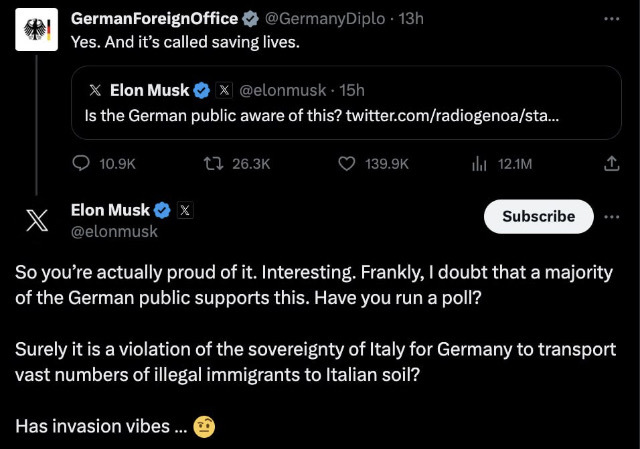Click the share upload arrow icon

[611, 163]
